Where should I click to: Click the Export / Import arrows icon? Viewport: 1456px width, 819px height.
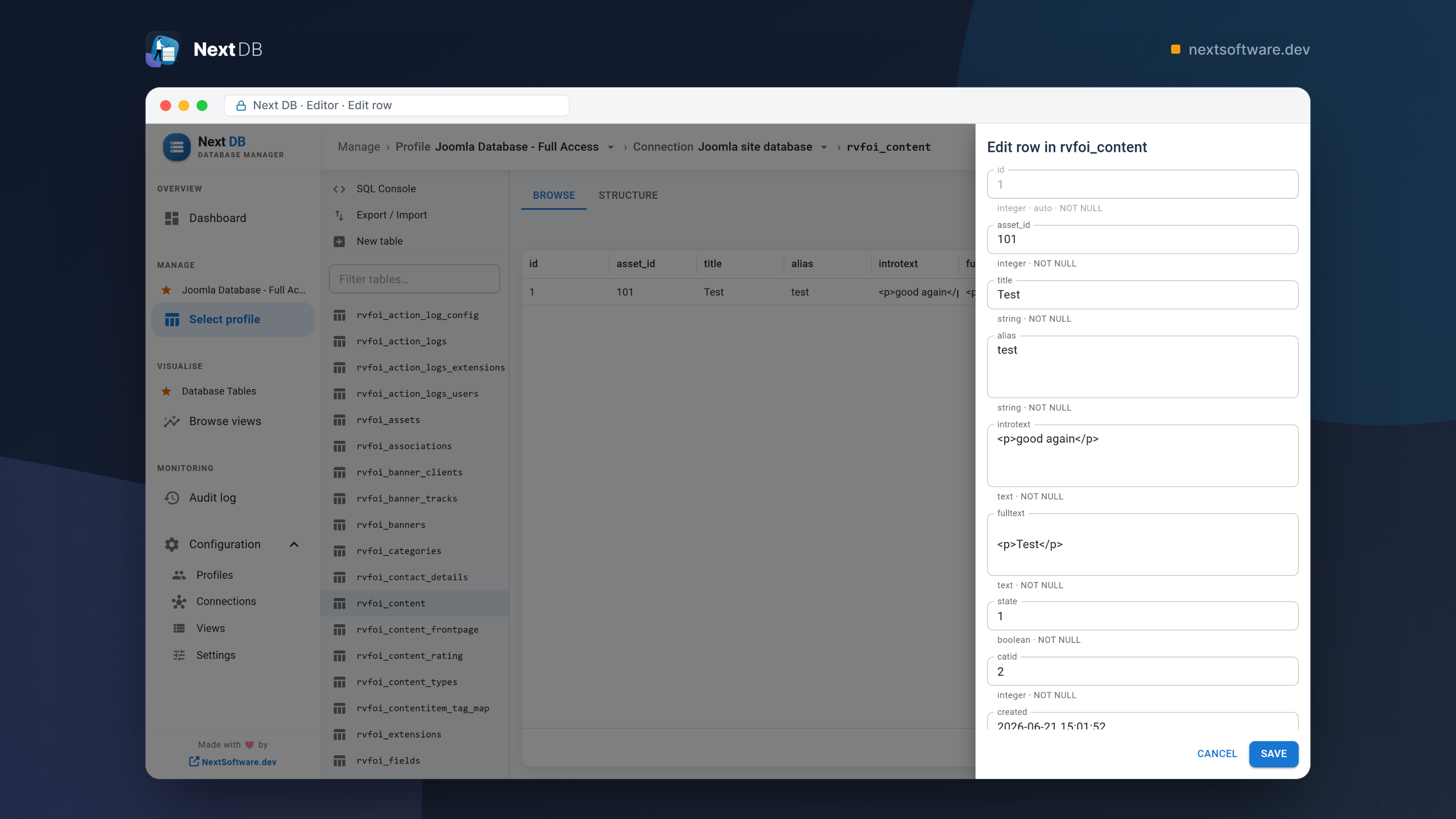[x=339, y=215]
